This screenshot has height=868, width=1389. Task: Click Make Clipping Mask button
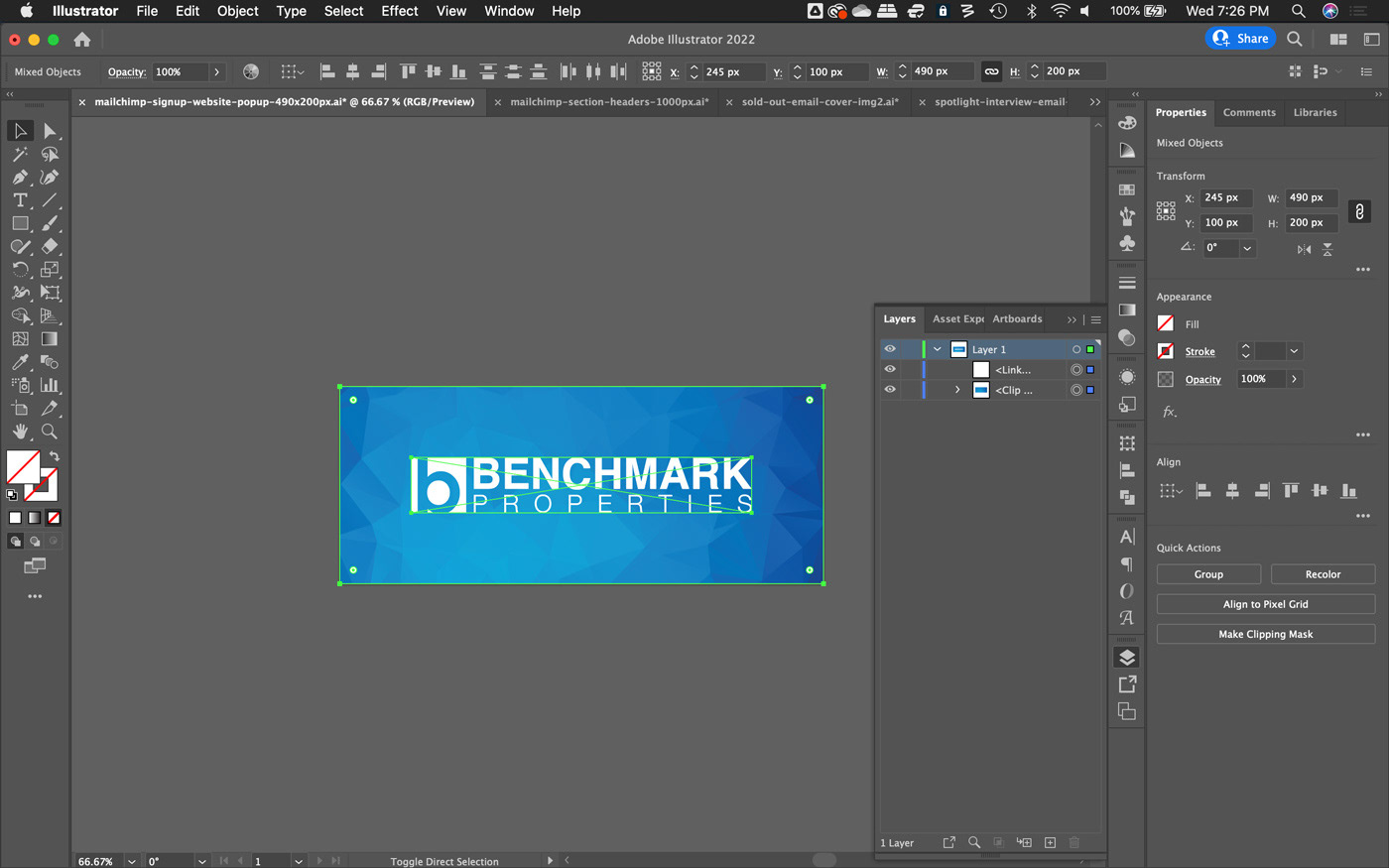tap(1266, 634)
